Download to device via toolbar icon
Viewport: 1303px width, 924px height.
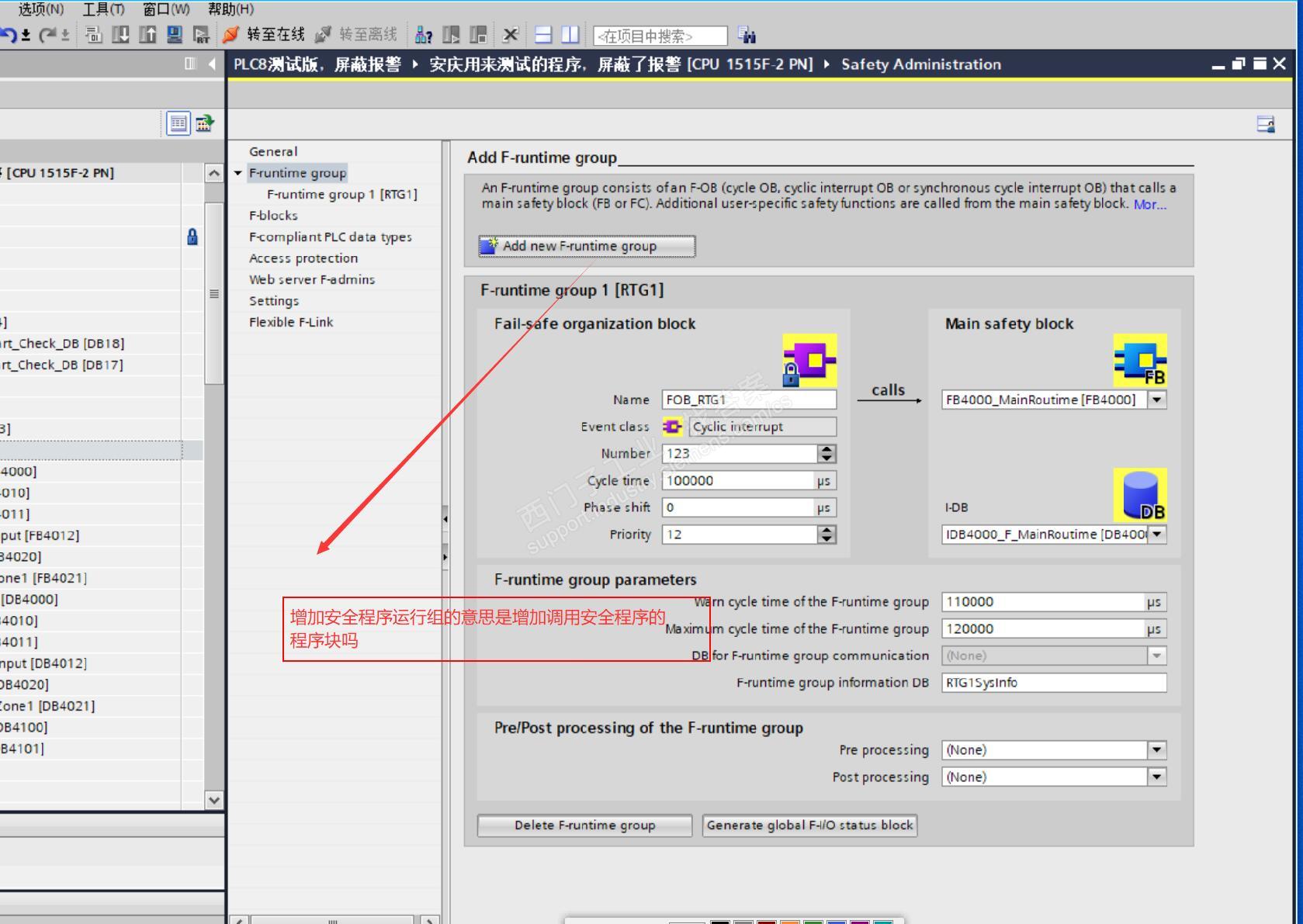(120, 35)
